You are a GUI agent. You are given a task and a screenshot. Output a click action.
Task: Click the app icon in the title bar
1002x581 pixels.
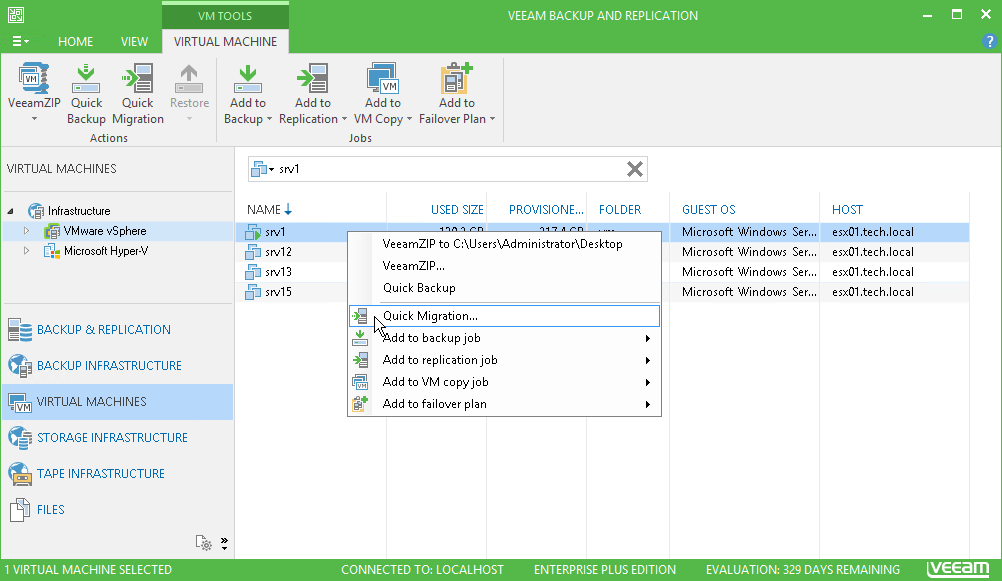[16, 15]
